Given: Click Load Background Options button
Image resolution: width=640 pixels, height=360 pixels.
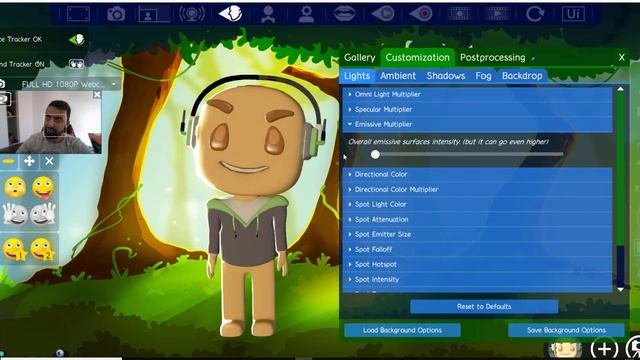Looking at the screenshot, I should tap(402, 330).
